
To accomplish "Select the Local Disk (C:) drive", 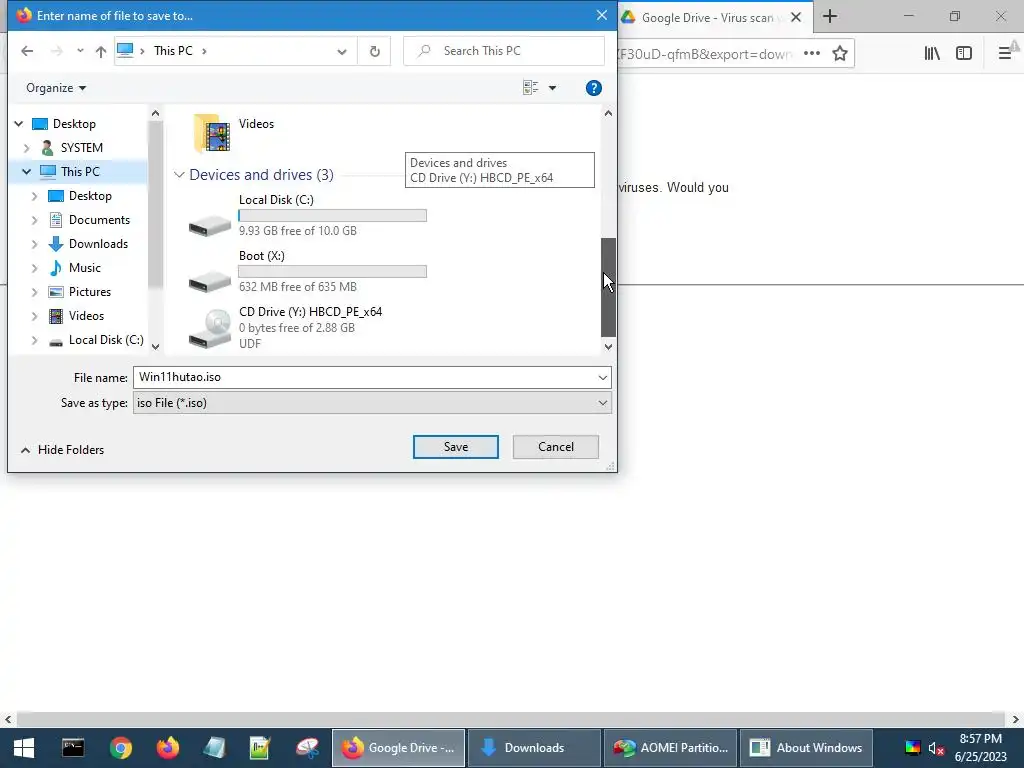I will (307, 216).
